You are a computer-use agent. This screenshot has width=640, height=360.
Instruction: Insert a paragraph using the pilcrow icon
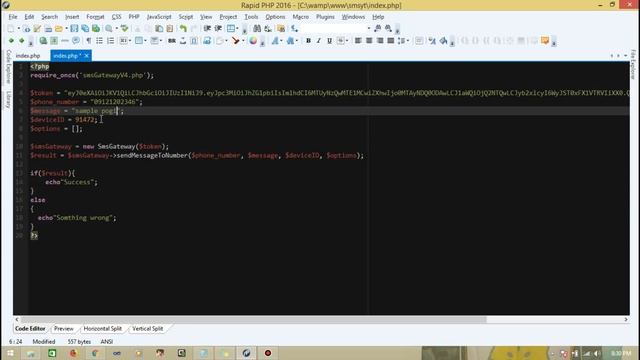pyautogui.click(x=89, y=41)
